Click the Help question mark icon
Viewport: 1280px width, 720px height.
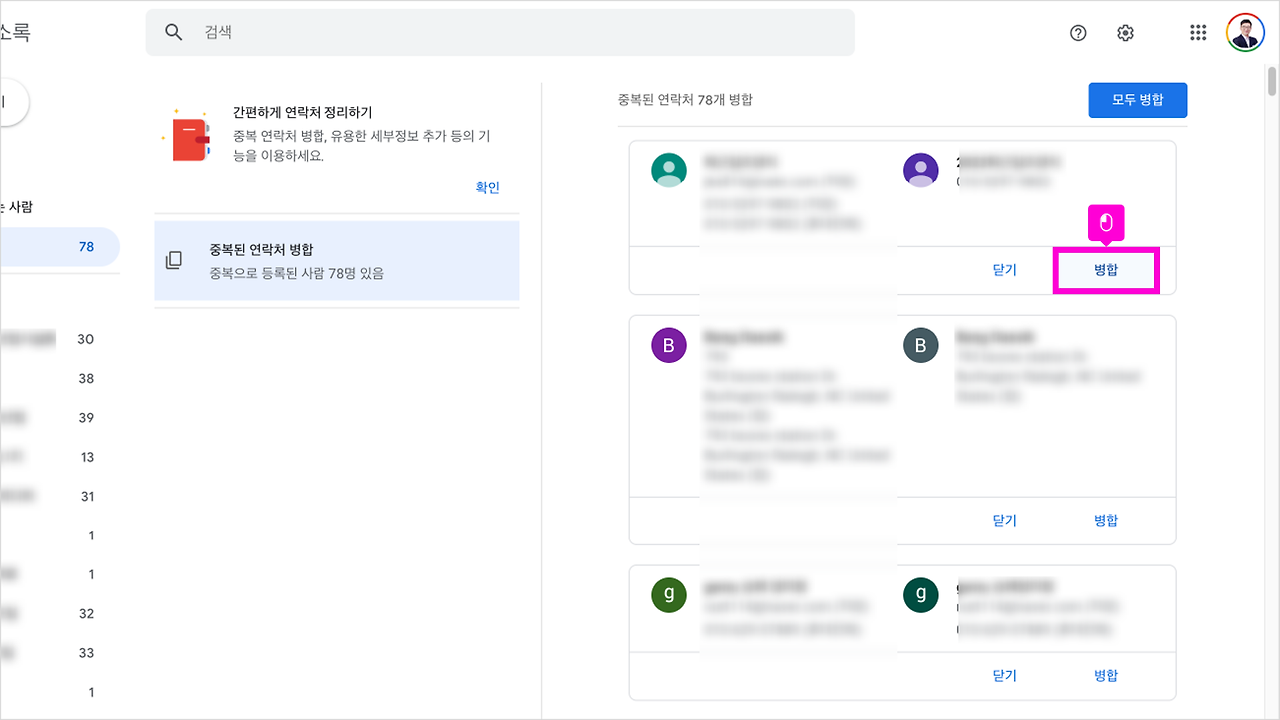point(1077,32)
